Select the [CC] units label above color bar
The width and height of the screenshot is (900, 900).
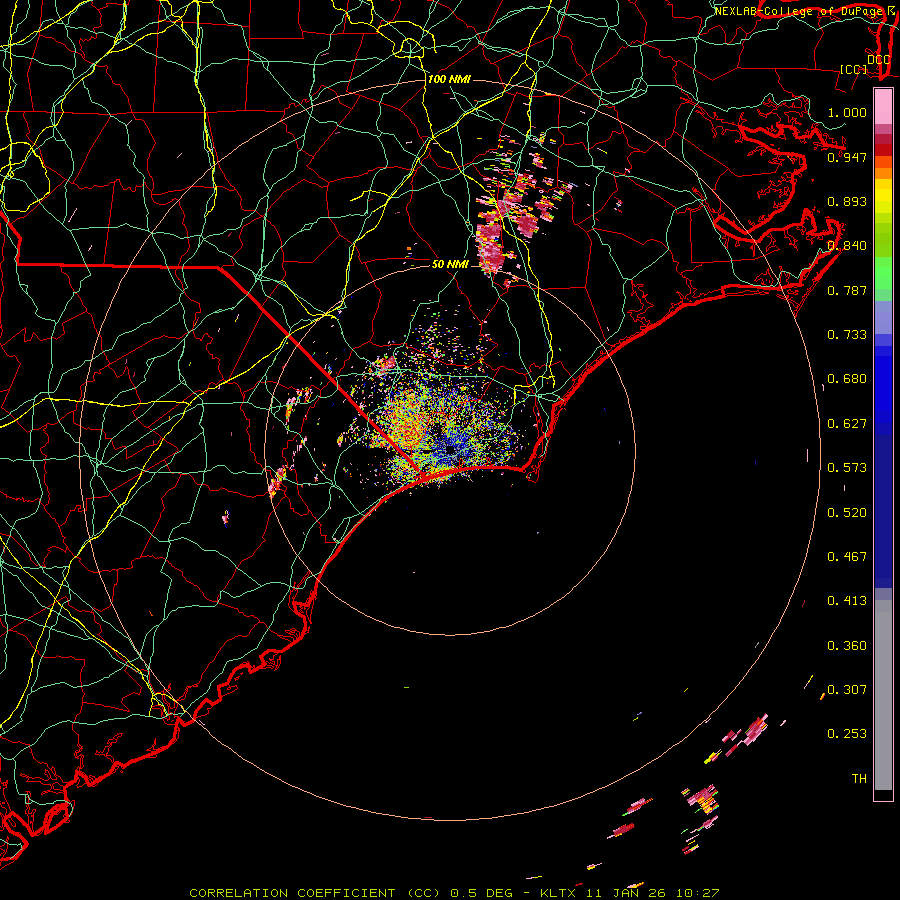853,69
